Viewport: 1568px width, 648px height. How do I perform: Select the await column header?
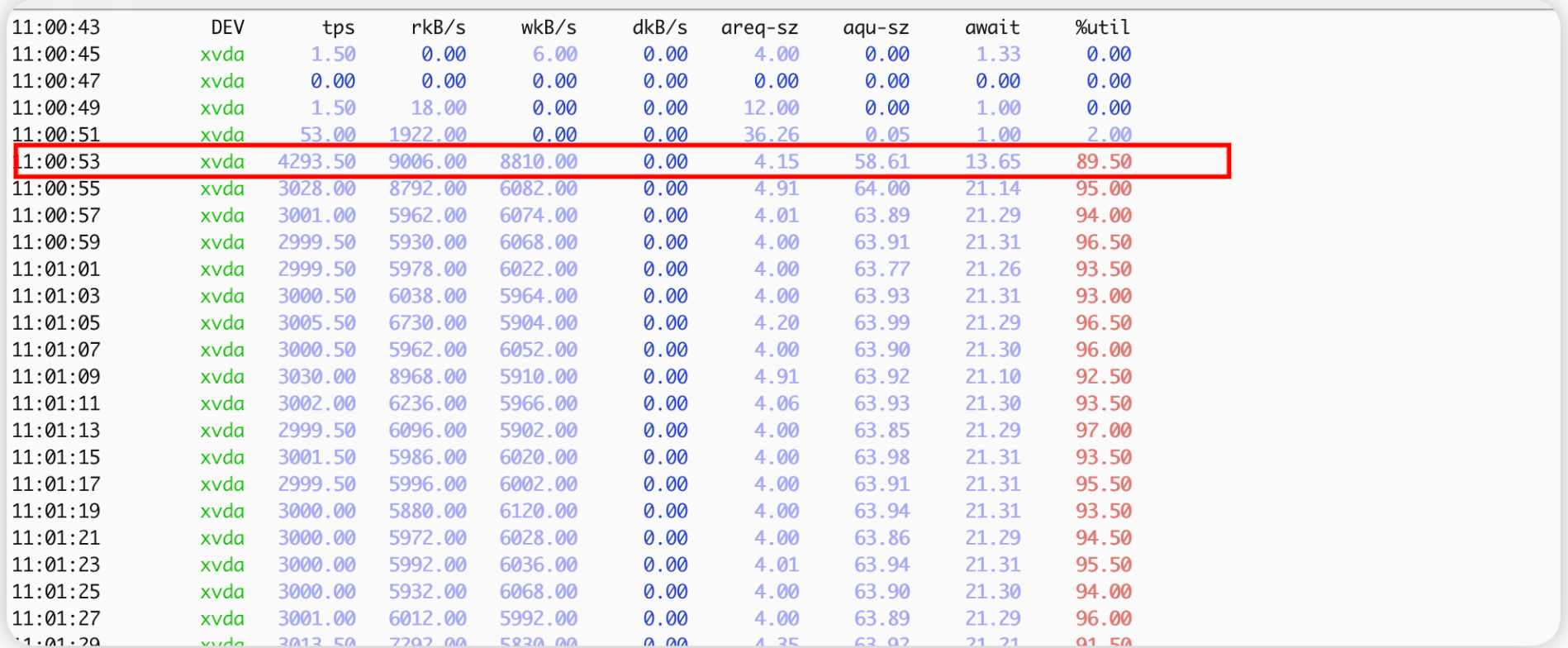click(x=992, y=27)
